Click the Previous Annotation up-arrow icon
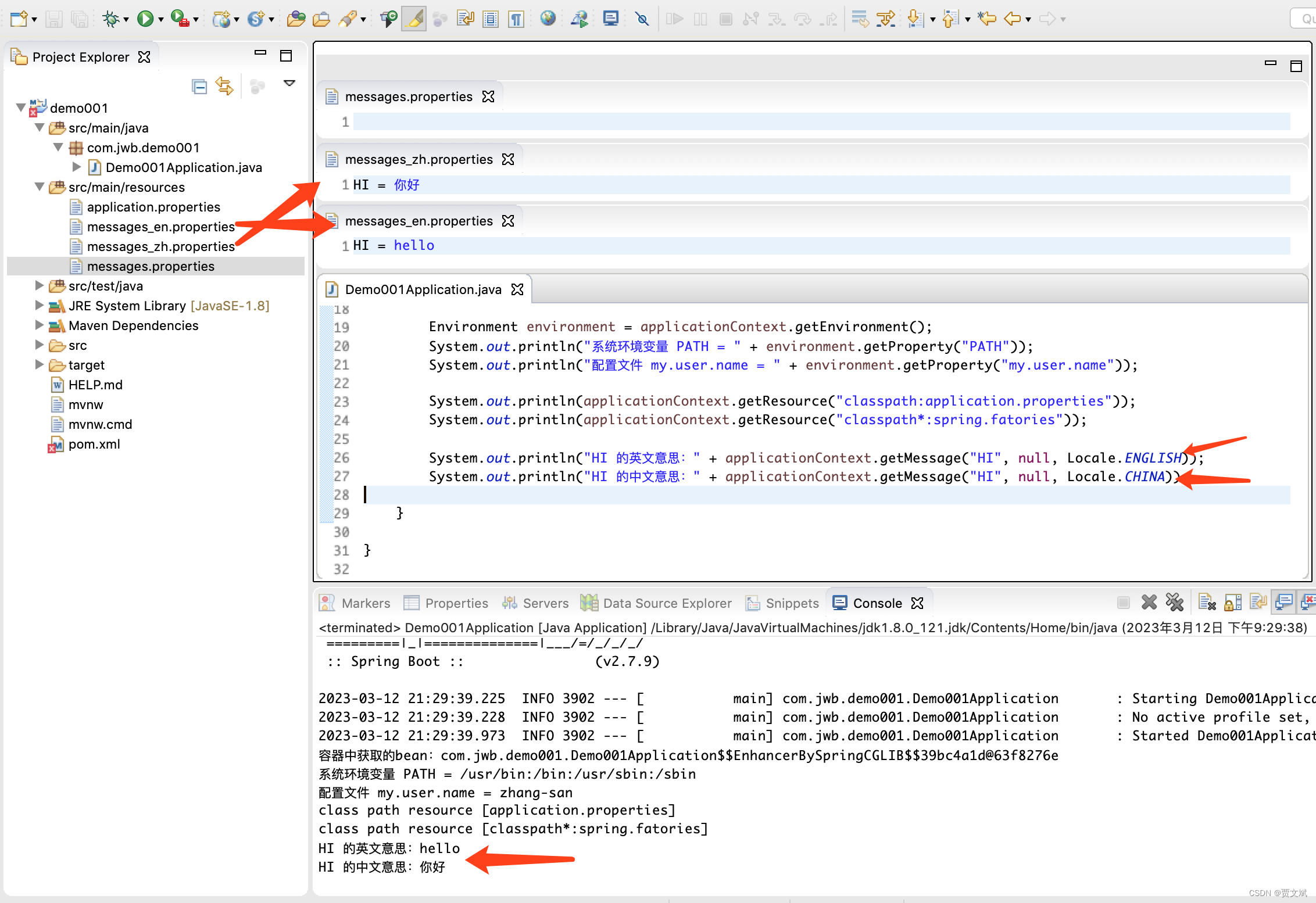The width and height of the screenshot is (1316, 903). point(950,19)
